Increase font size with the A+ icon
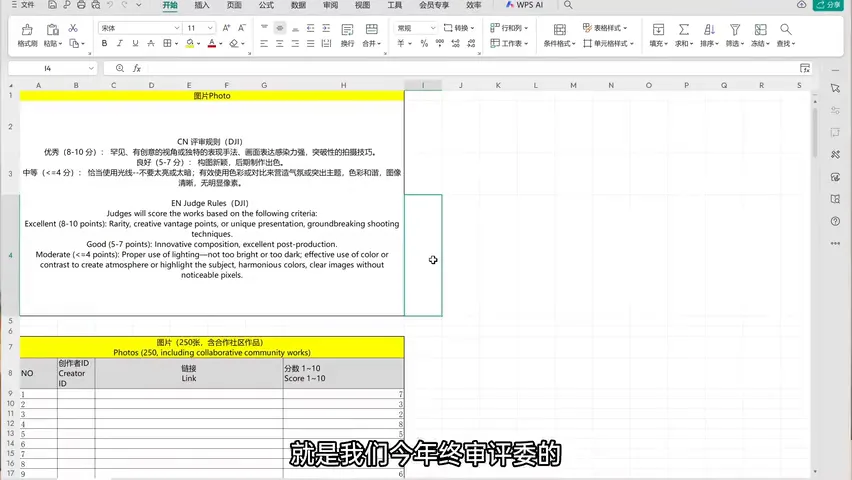Image resolution: width=852 pixels, height=480 pixels. 227,28
